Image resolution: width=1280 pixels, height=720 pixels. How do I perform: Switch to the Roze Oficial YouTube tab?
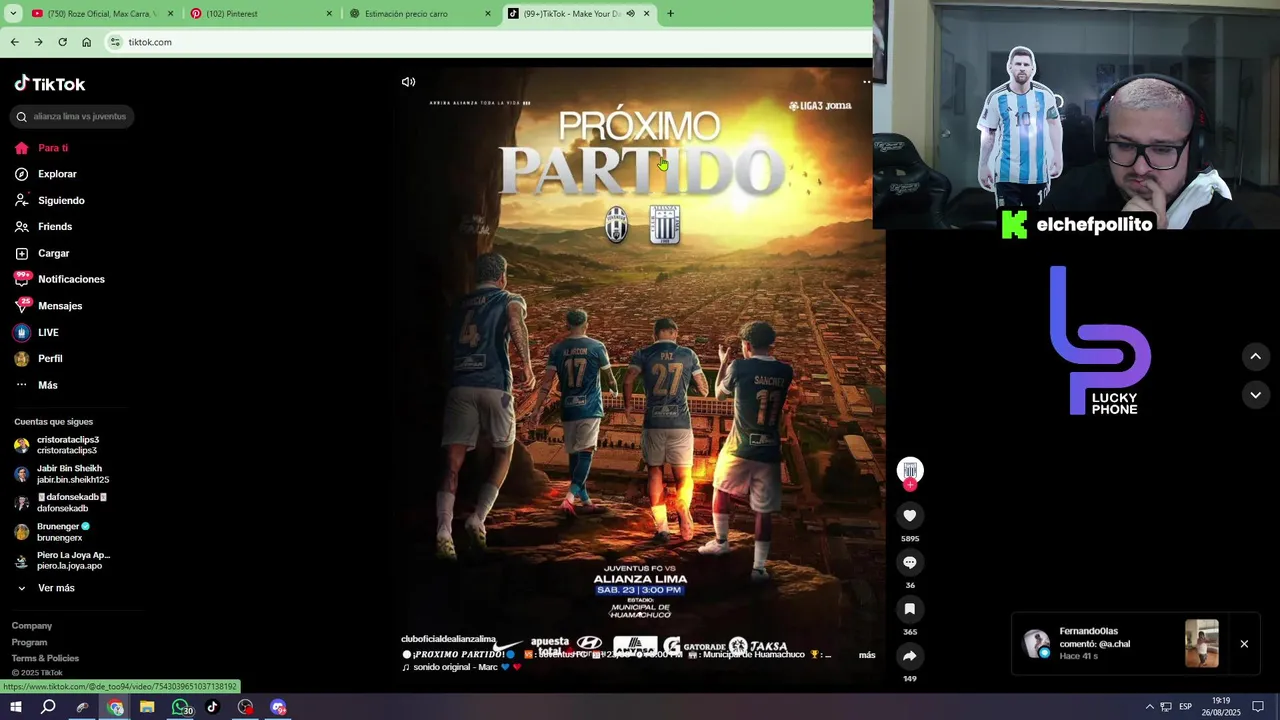pyautogui.click(x=100, y=14)
